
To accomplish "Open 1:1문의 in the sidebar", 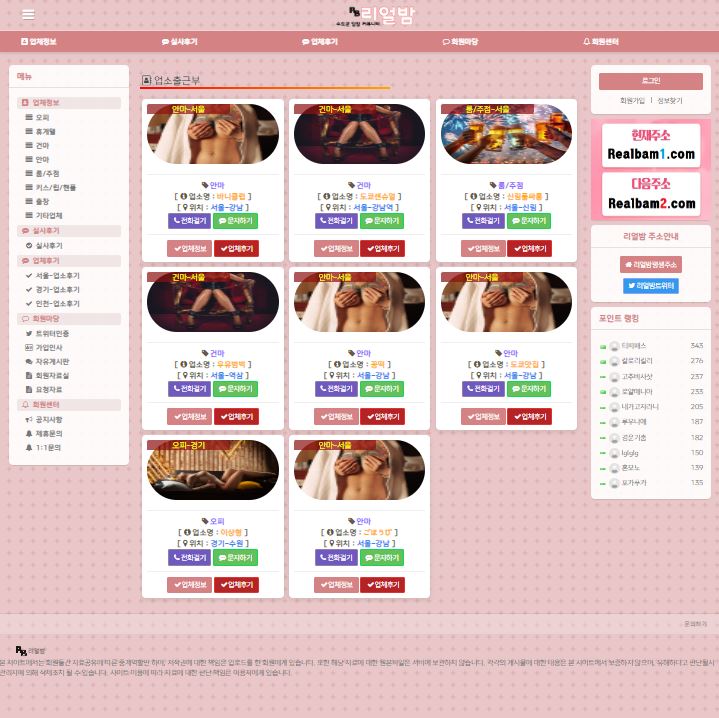I will [x=44, y=447].
